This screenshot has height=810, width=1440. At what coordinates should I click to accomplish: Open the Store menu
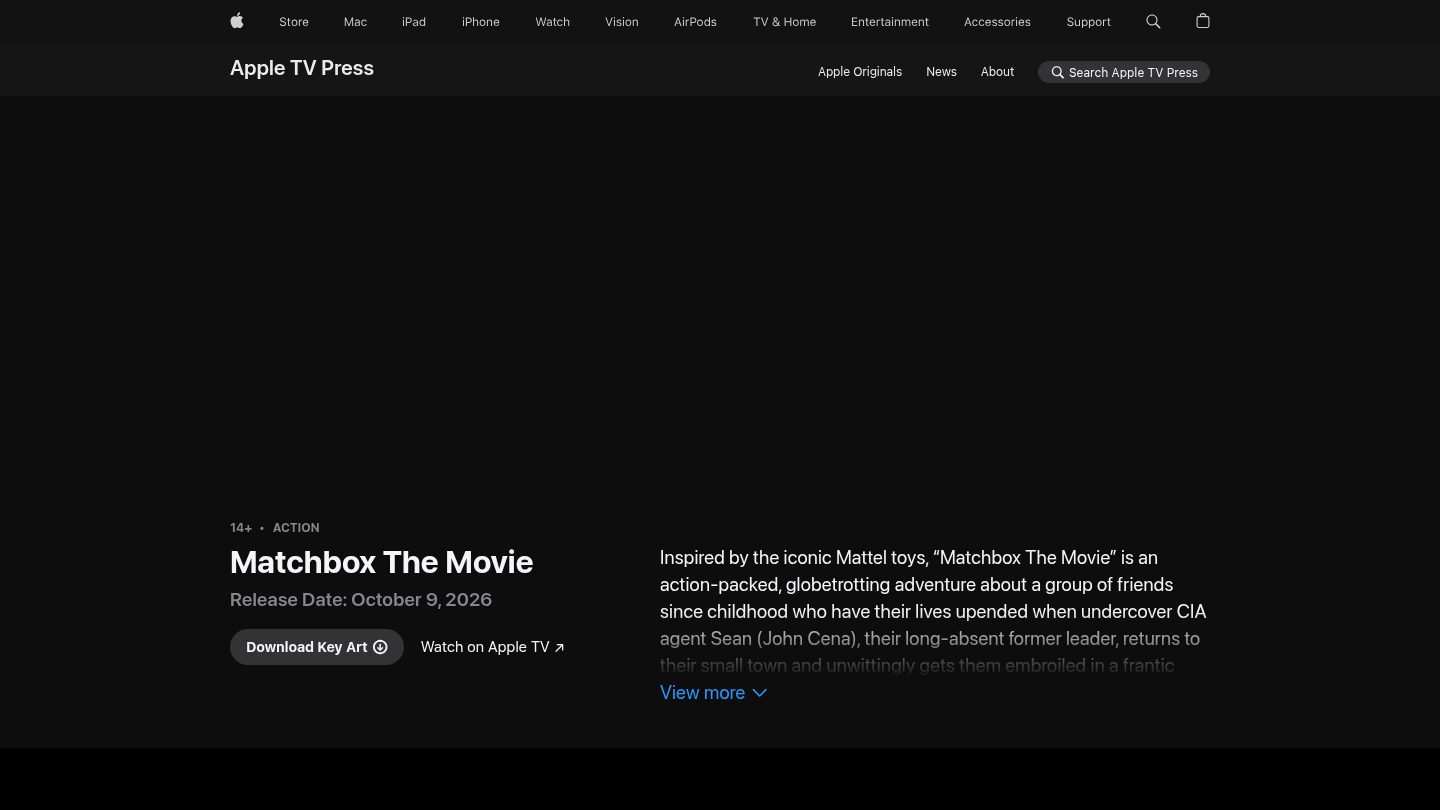click(x=294, y=22)
